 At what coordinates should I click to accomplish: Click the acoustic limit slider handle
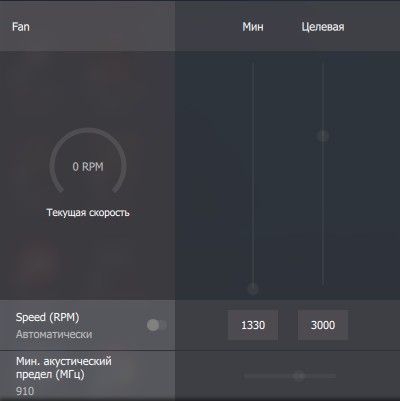(x=299, y=376)
